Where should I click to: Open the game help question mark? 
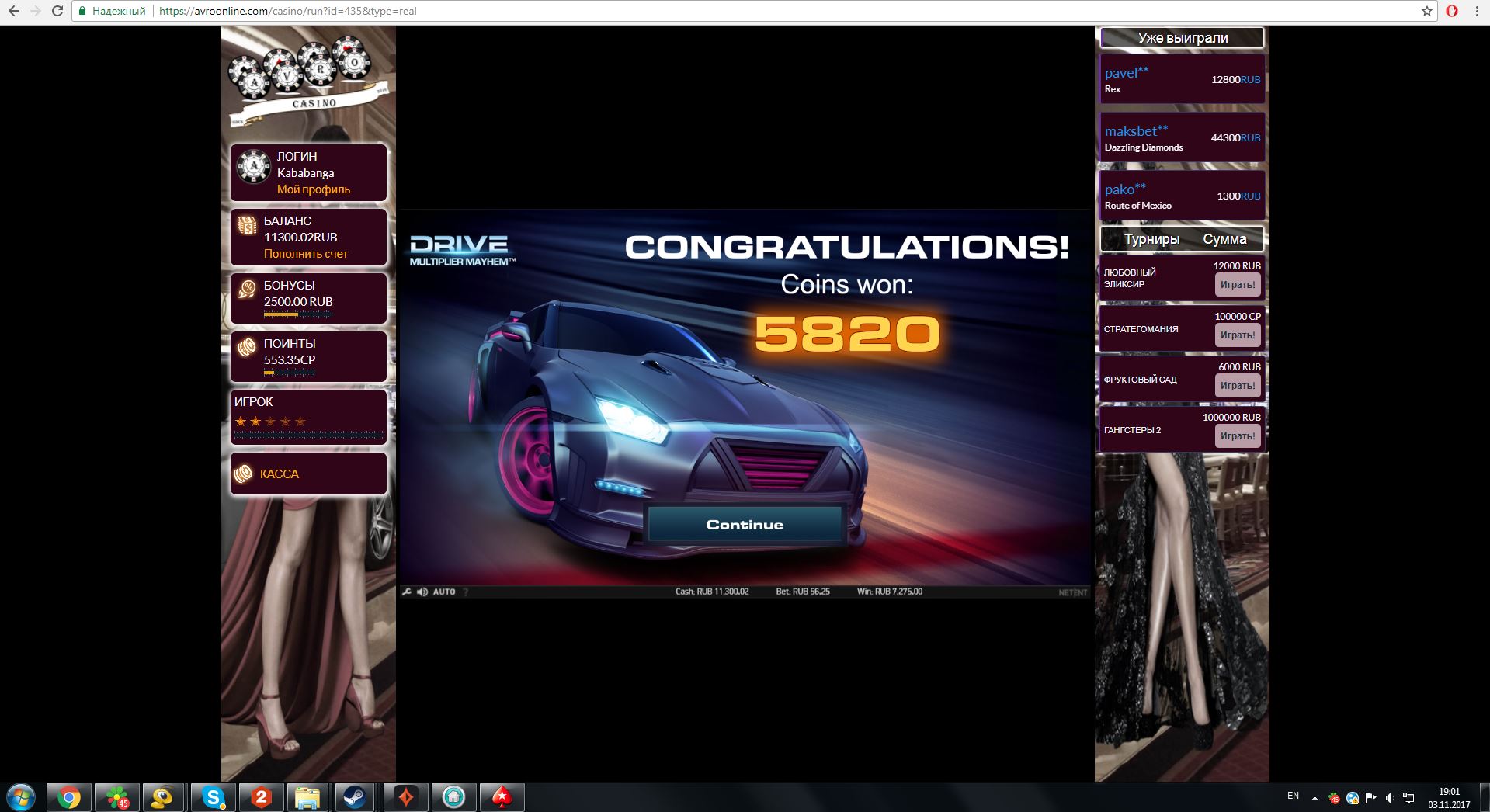click(x=466, y=592)
